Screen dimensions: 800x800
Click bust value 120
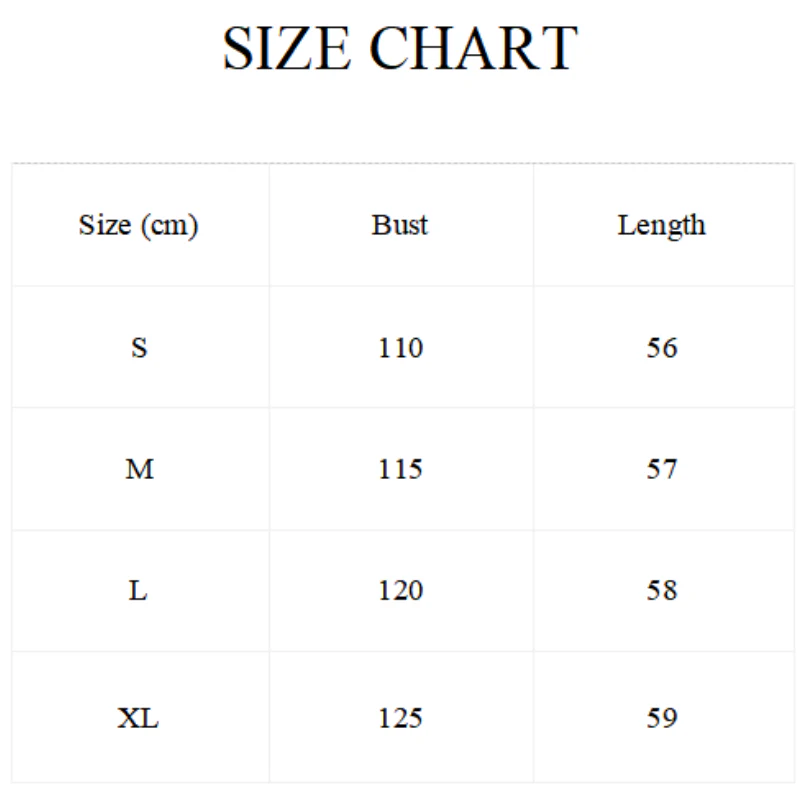(400, 591)
